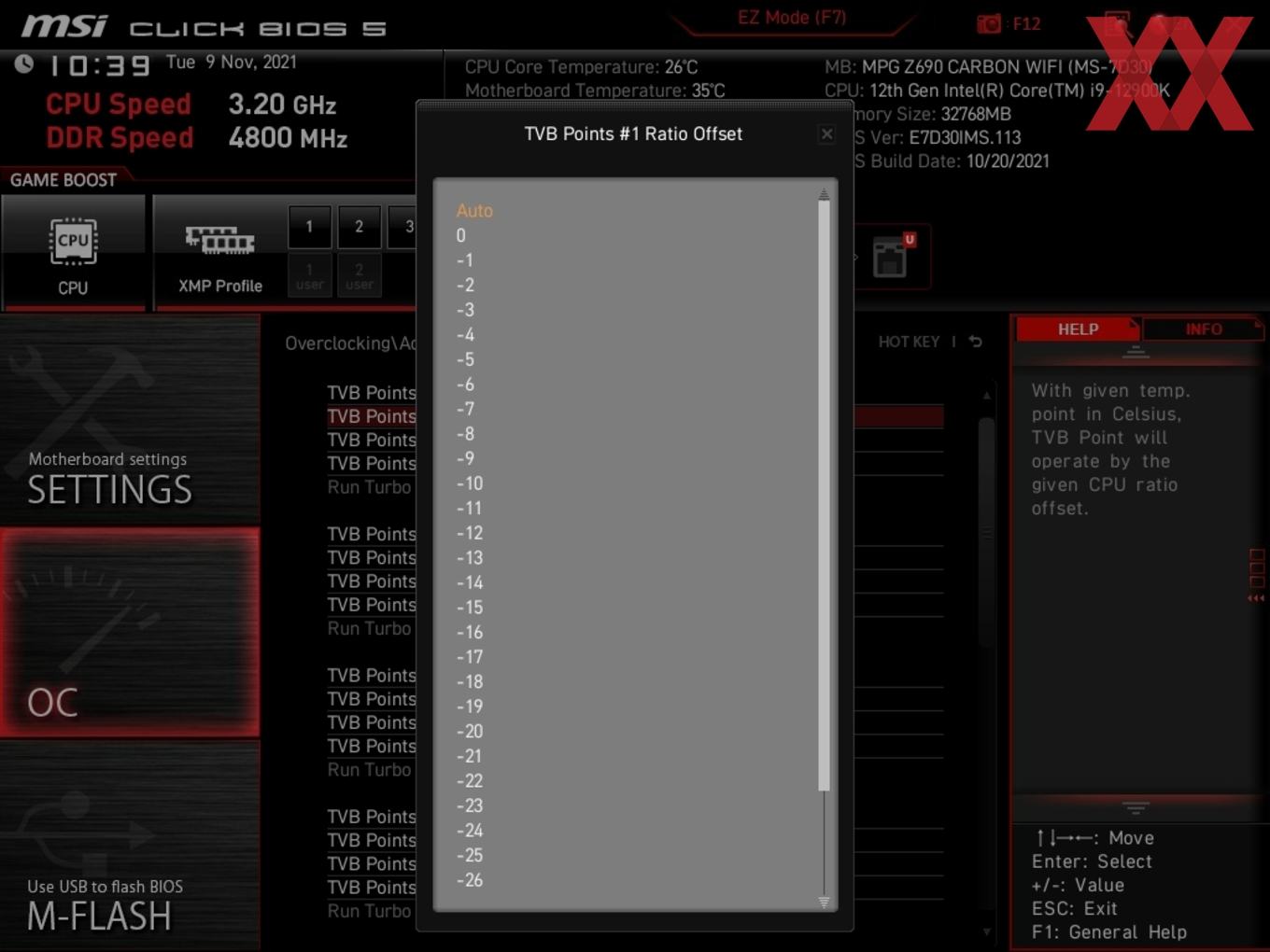Screen dimensions: 1270x952
Task: Switch to the INFO tab
Action: tap(1203, 329)
